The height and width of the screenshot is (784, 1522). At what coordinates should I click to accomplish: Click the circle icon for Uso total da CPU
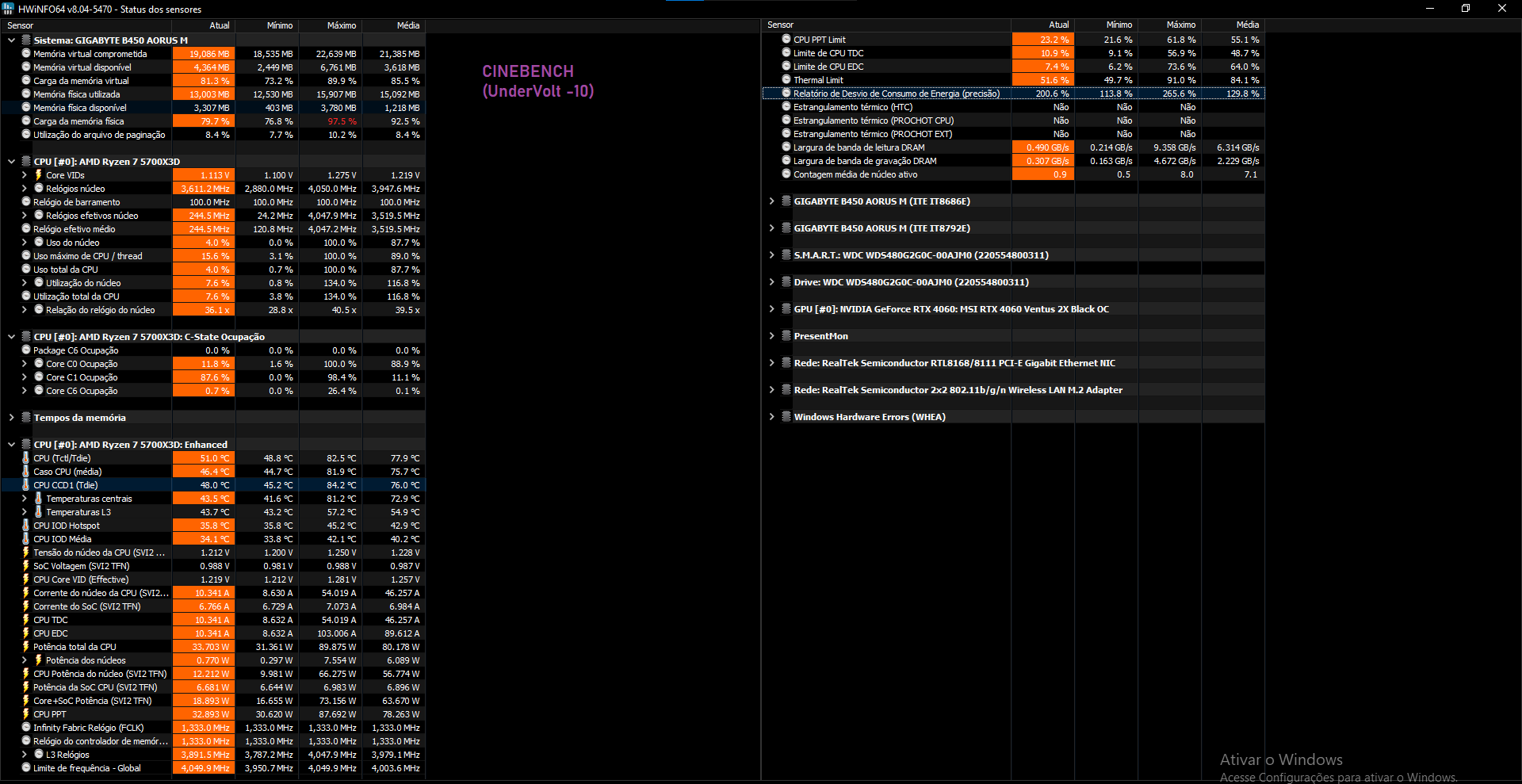pyautogui.click(x=26, y=270)
